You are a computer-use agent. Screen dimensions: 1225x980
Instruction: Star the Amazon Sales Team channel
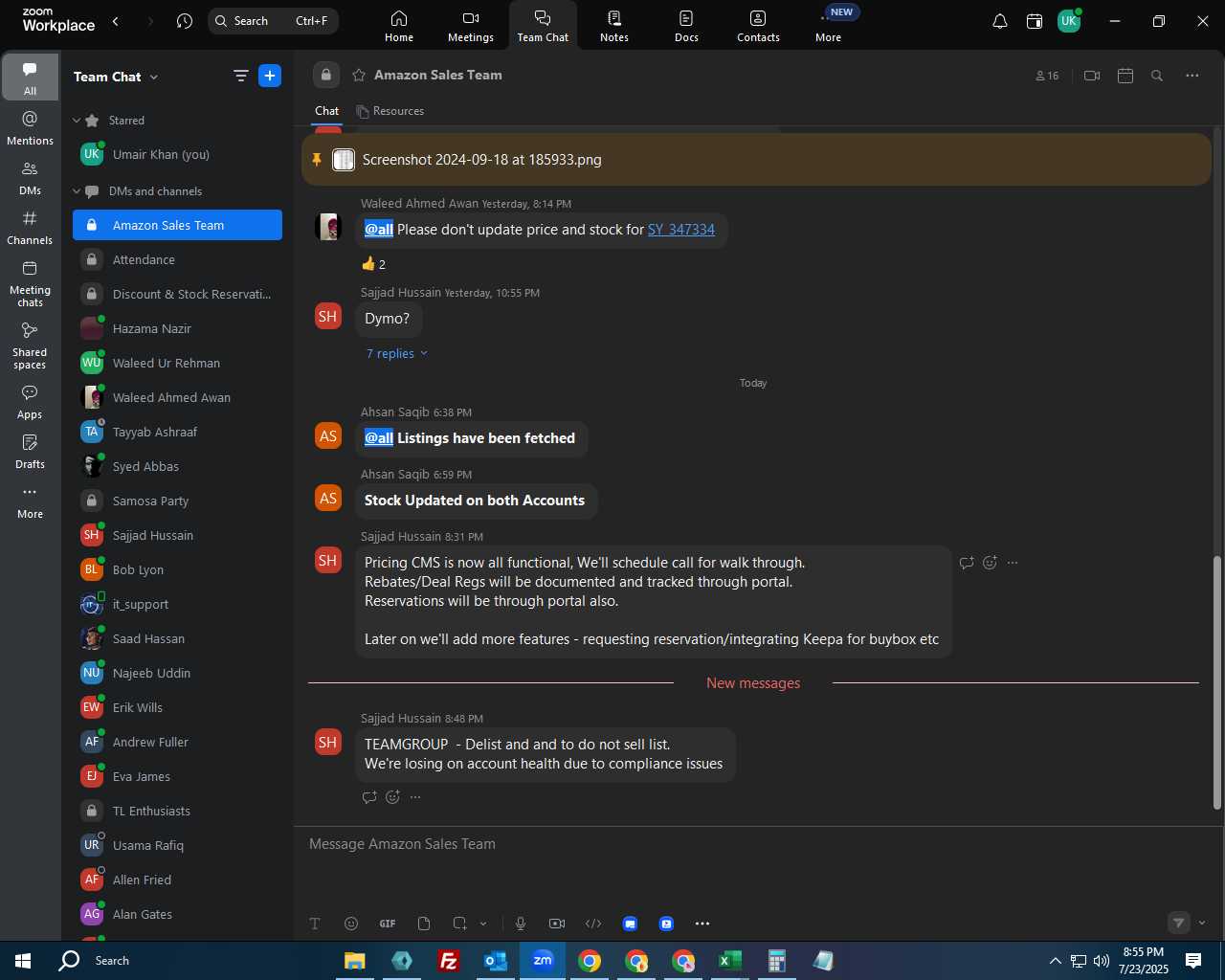359,75
